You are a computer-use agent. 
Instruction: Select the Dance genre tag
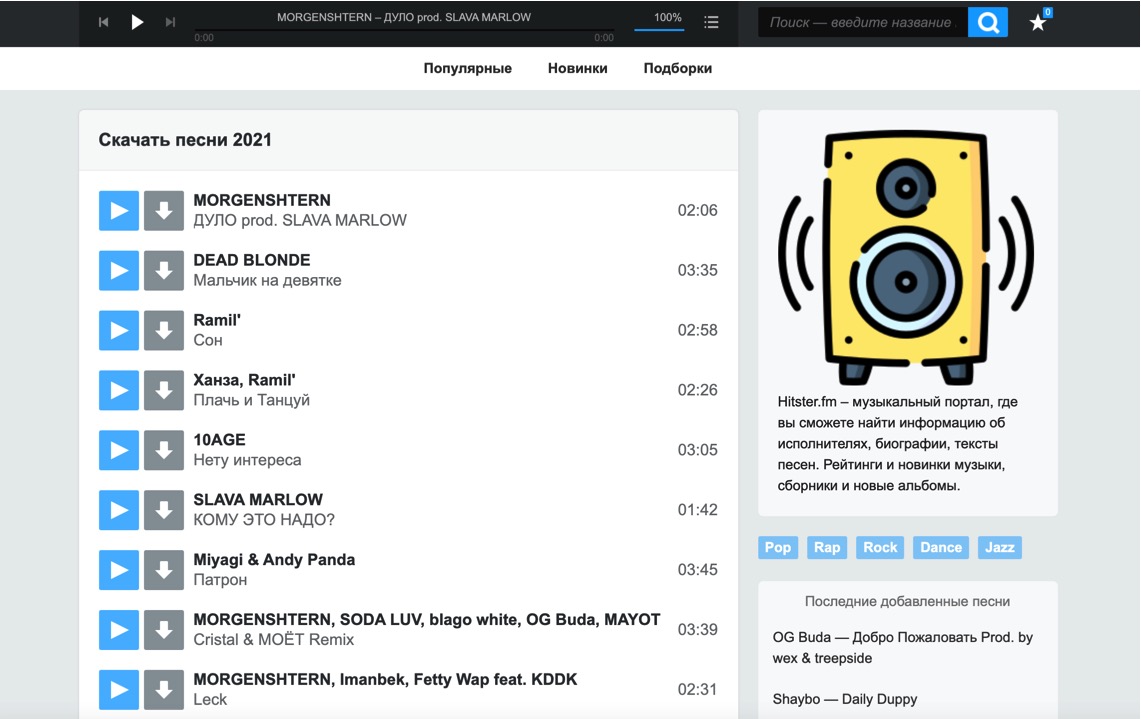click(x=940, y=547)
